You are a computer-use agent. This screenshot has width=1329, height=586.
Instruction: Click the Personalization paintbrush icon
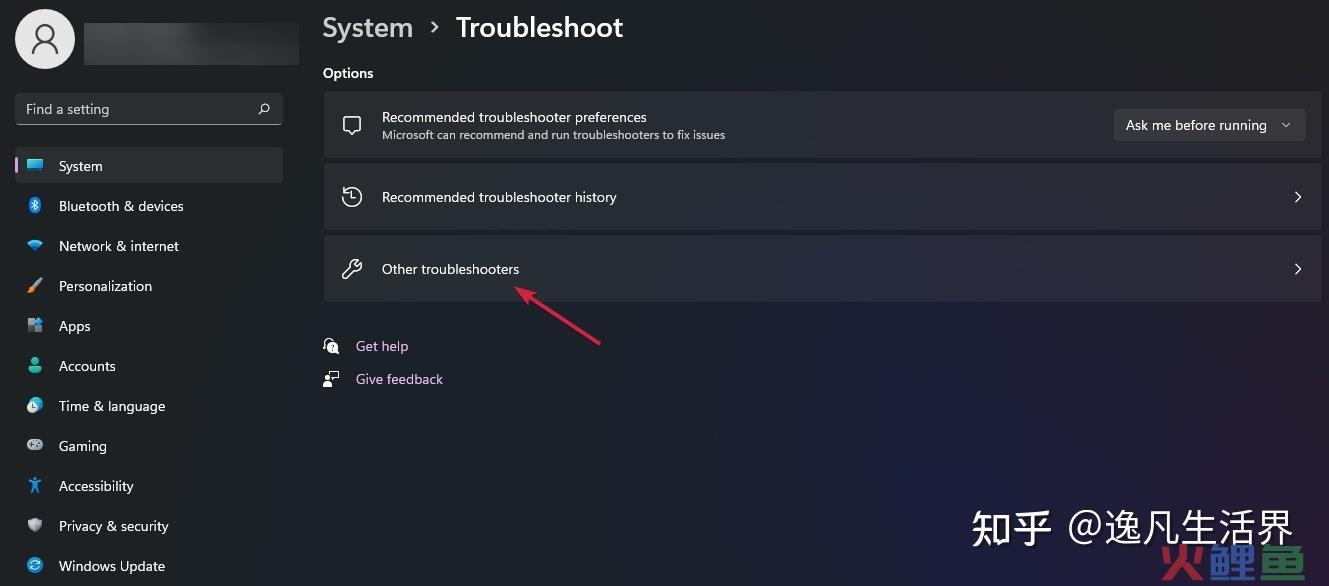pos(35,286)
